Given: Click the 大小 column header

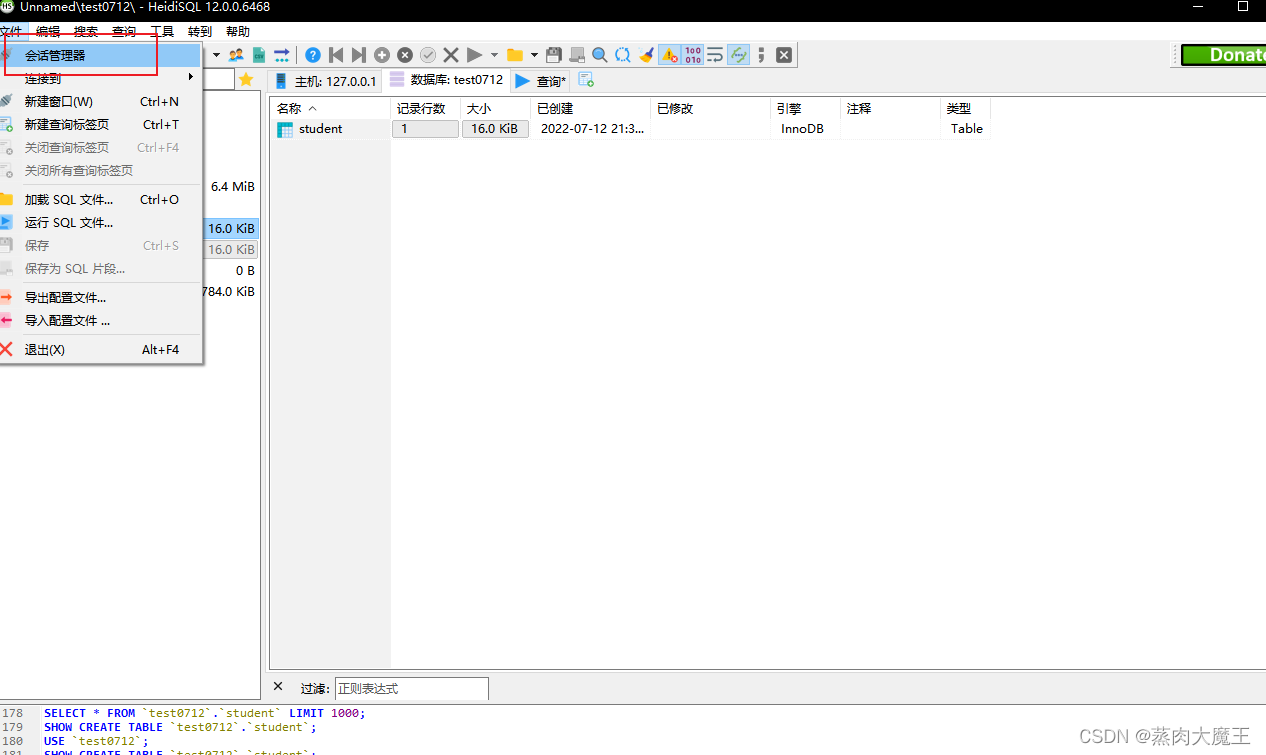Looking at the screenshot, I should tap(495, 108).
